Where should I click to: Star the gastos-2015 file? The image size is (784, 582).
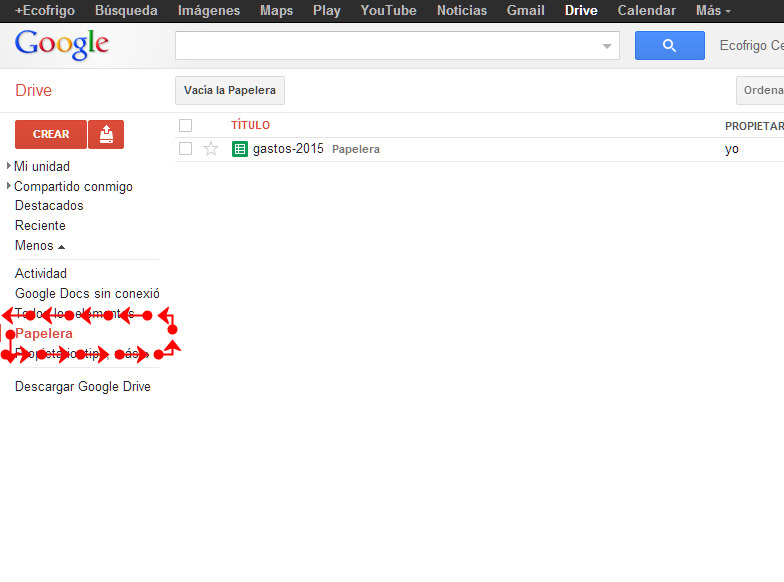coord(211,149)
